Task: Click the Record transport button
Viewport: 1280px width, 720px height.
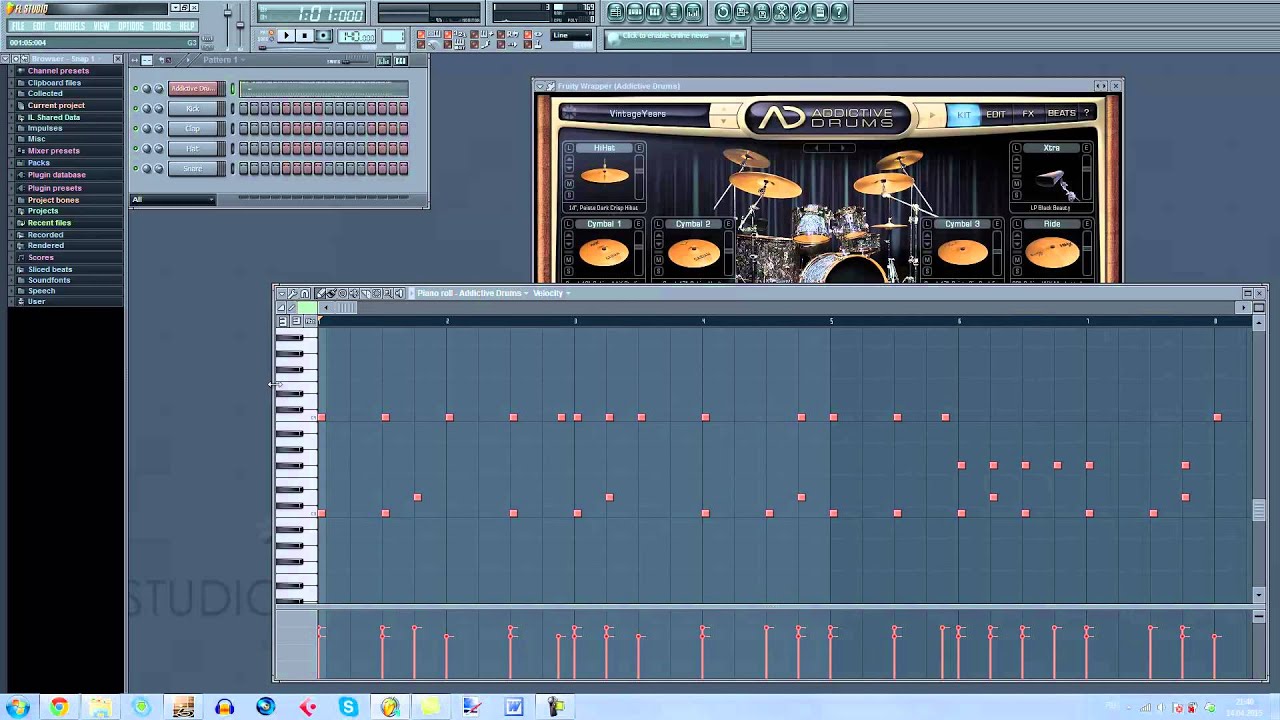Action: tap(323, 36)
